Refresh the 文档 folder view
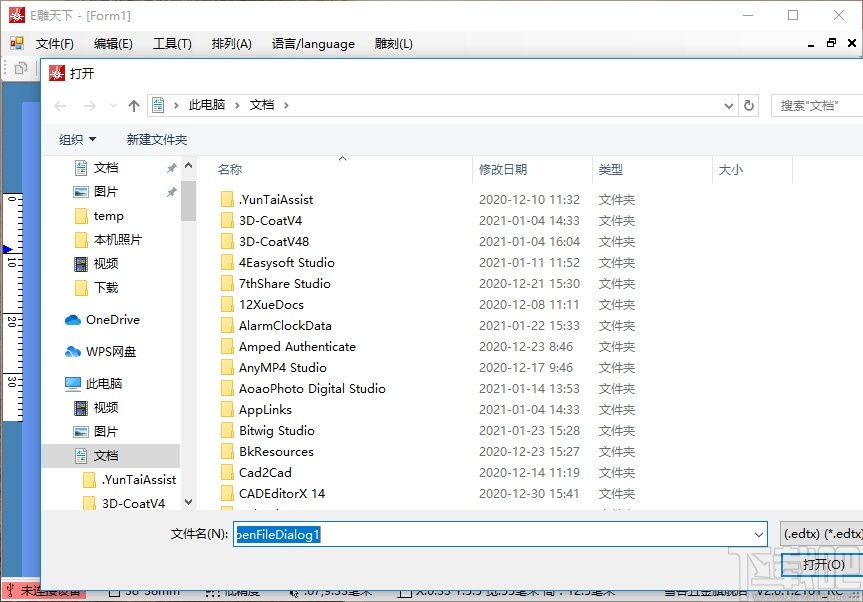This screenshot has height=602, width=863. [749, 105]
